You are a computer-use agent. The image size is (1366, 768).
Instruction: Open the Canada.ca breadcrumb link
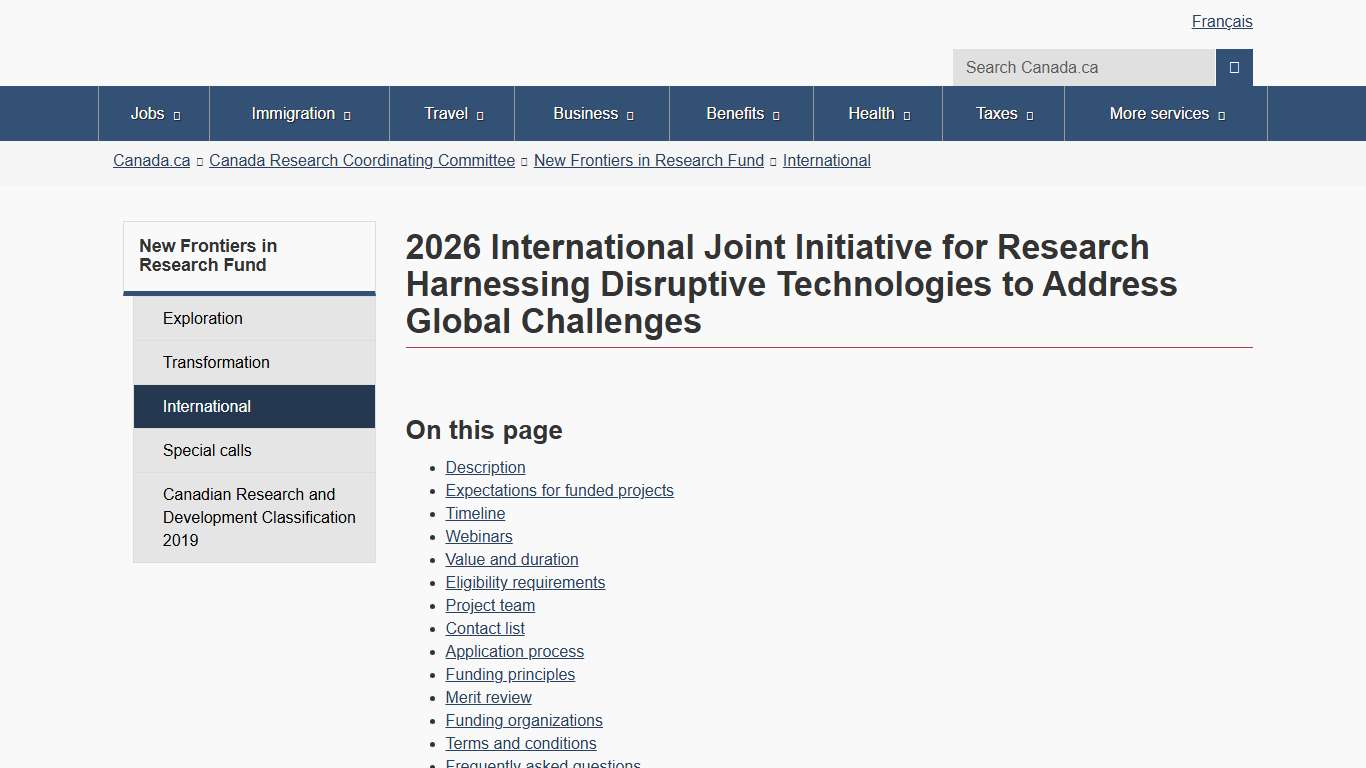[151, 160]
